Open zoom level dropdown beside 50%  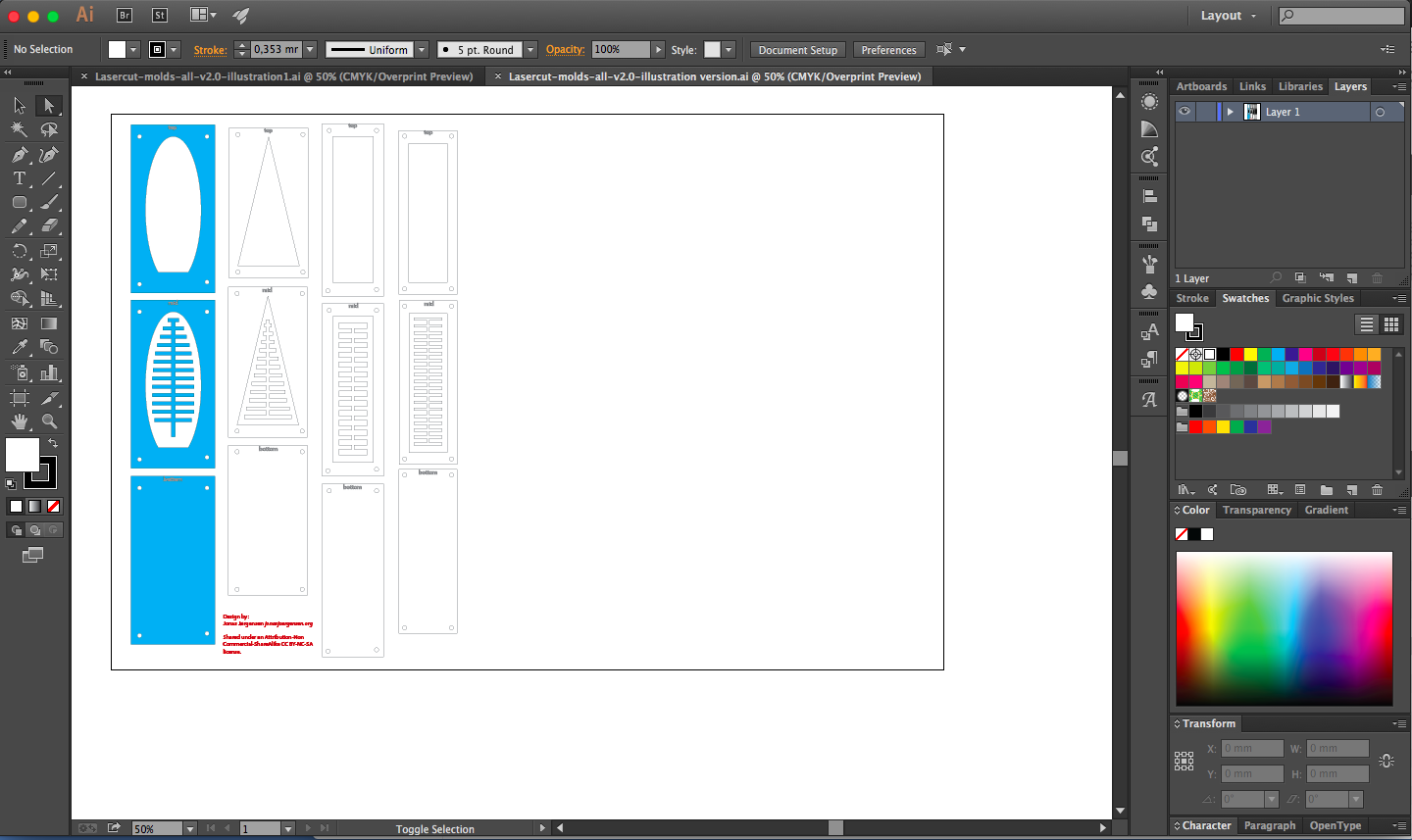coord(190,829)
